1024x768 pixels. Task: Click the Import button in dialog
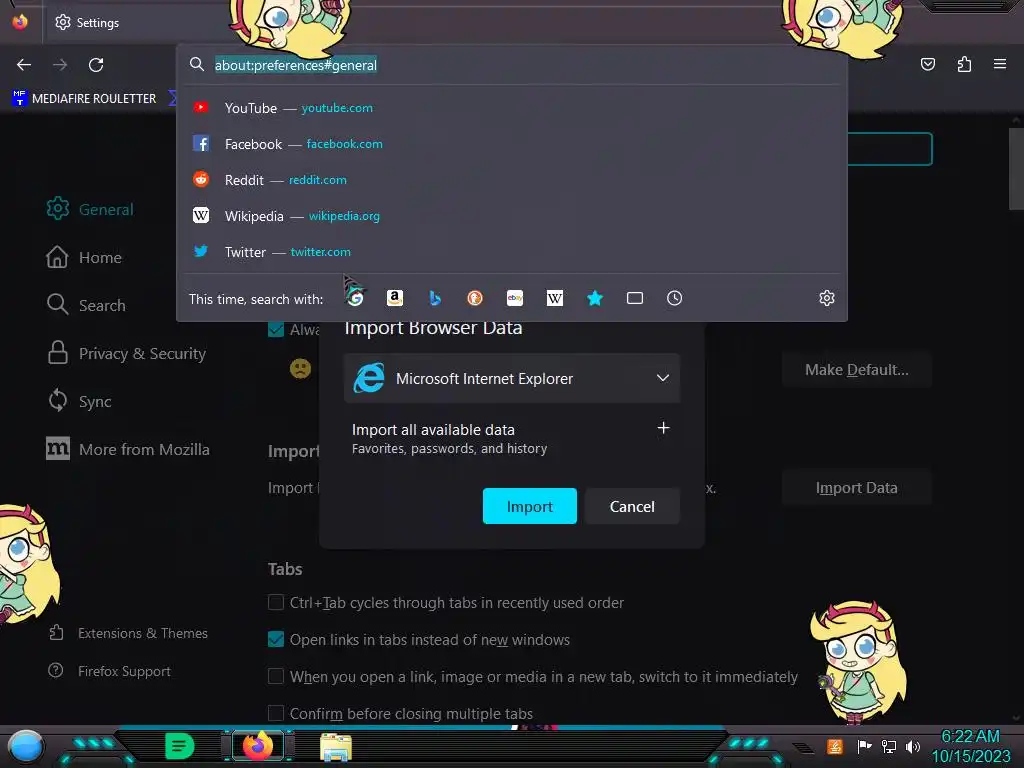tap(530, 506)
